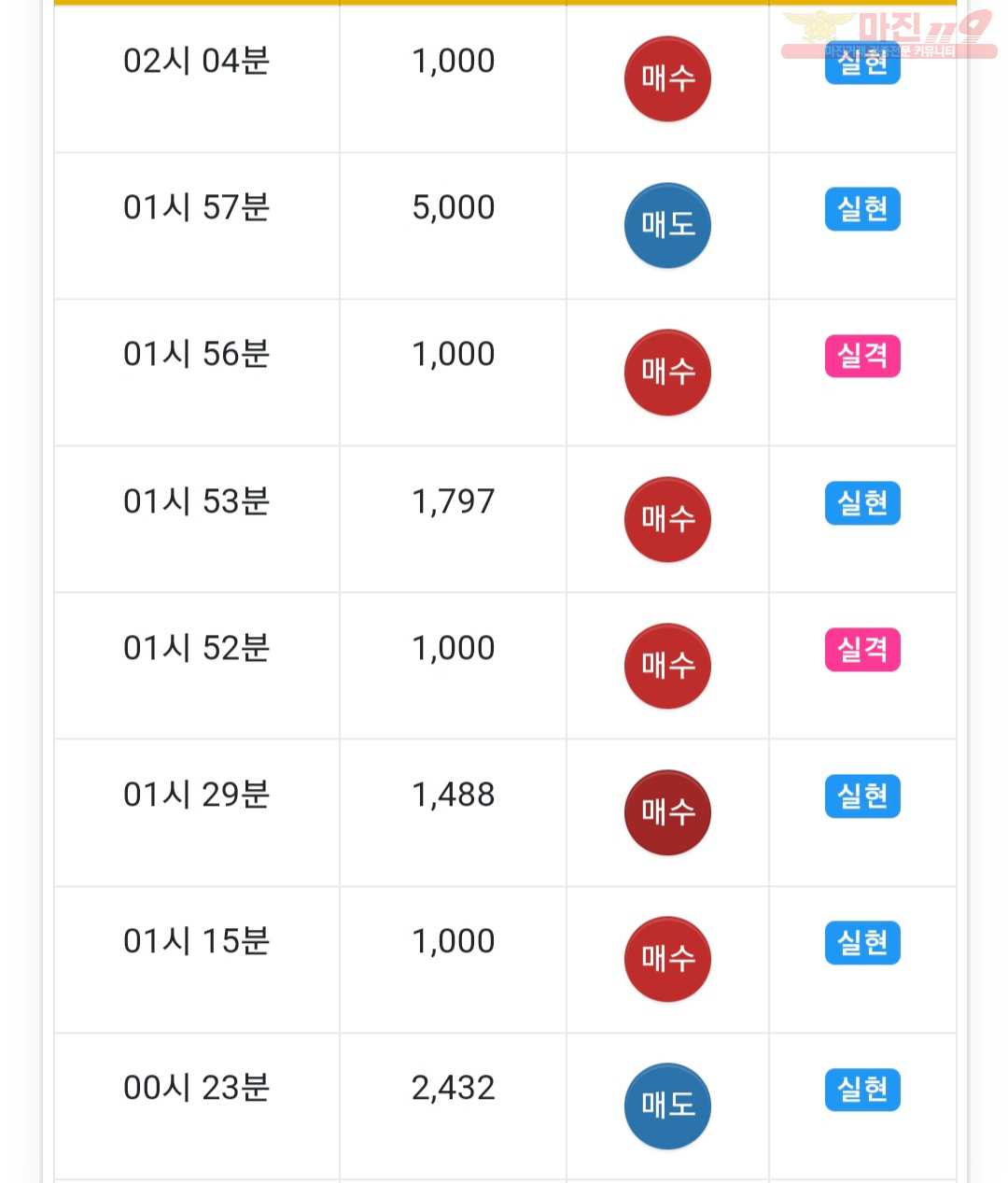Click the blue 실현 badge in the 01시 57분 row
The width and height of the screenshot is (1008, 1183).
tap(862, 209)
